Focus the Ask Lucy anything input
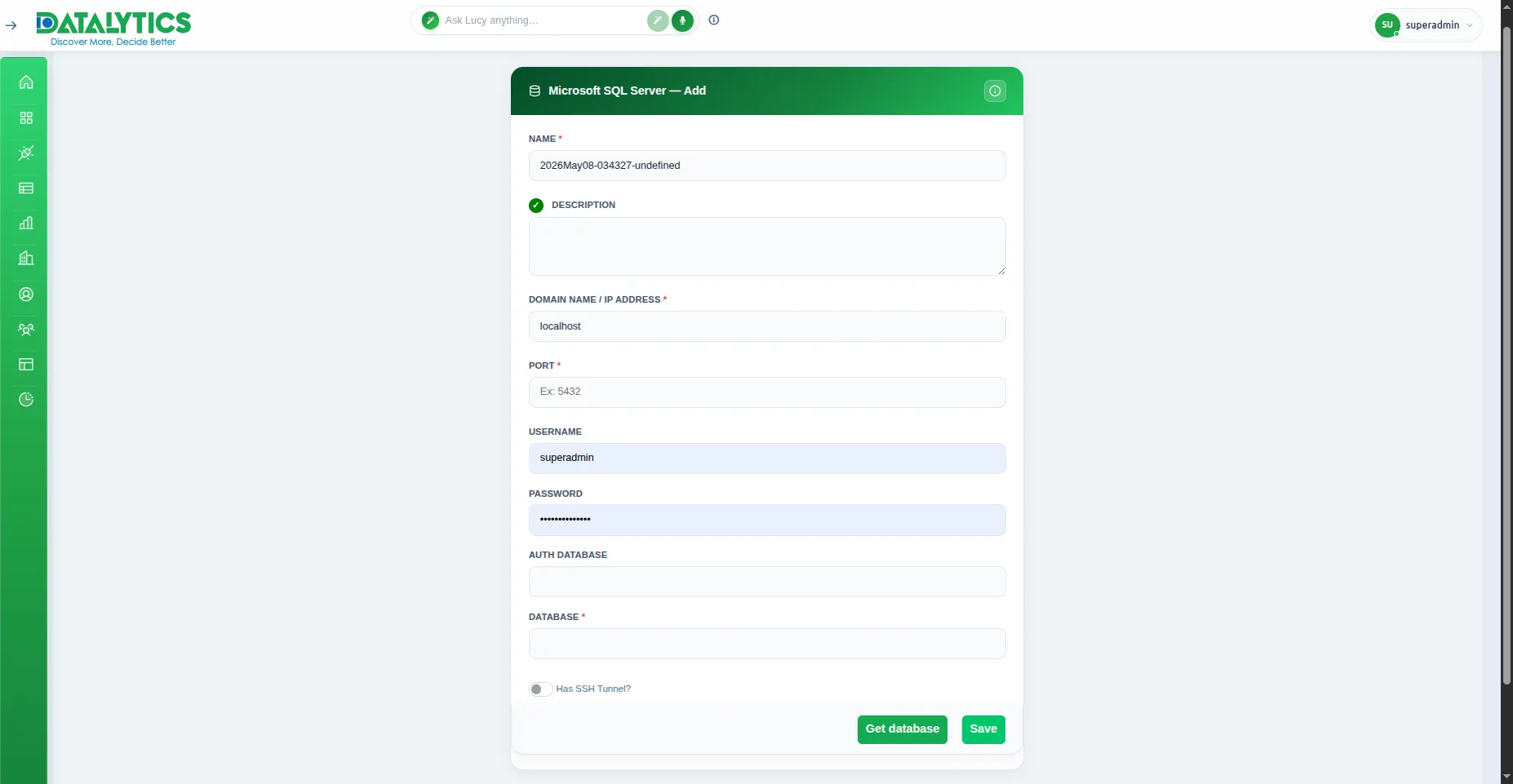Screen dimensions: 1513x784 543,20
